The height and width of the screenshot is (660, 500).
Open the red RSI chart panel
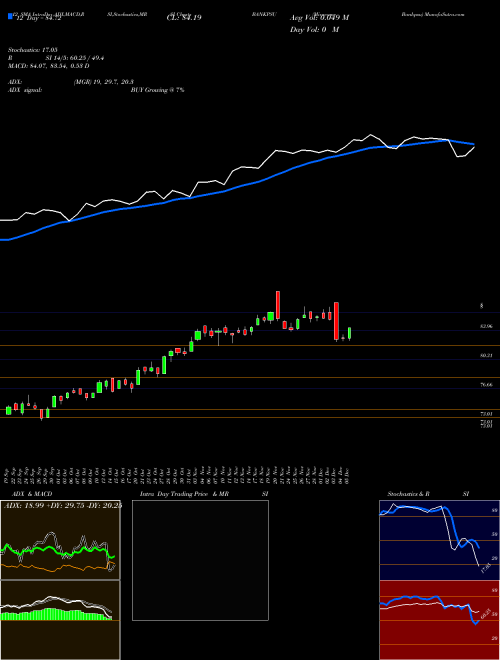439,620
